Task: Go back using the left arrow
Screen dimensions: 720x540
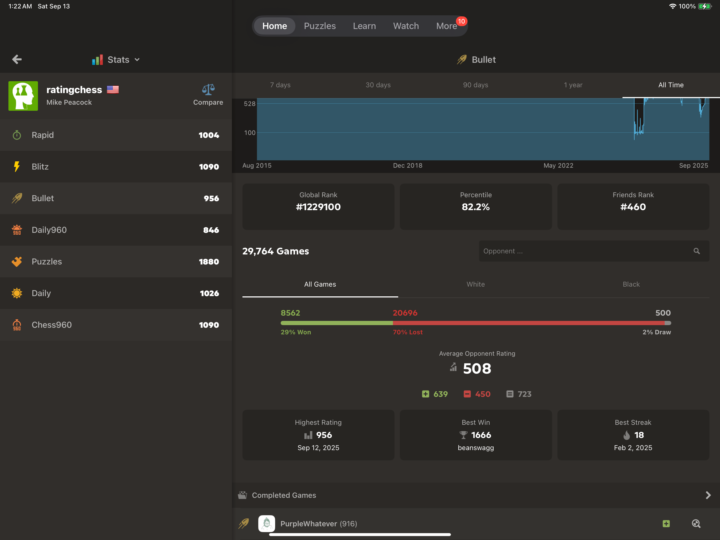Action: coord(17,59)
